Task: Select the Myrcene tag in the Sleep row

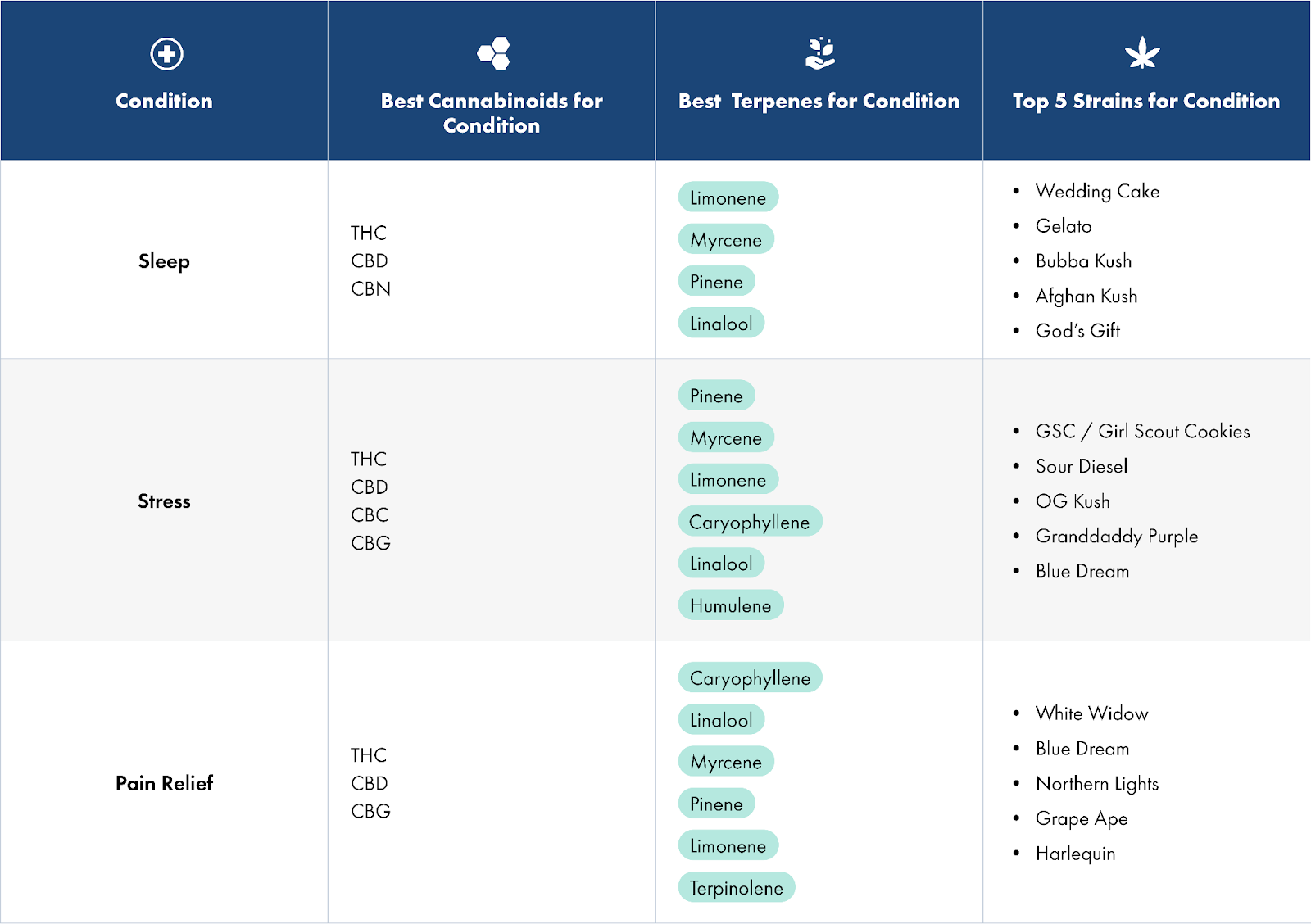Action: coord(726,239)
